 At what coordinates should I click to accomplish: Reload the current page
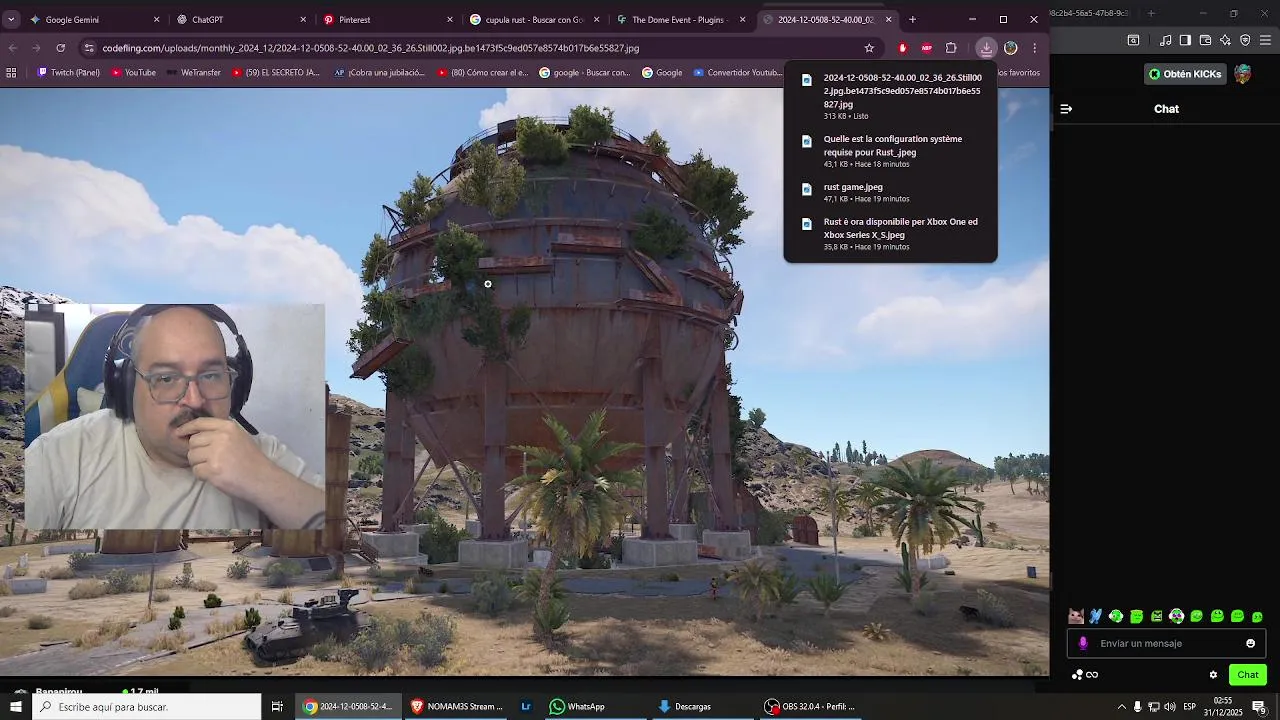[61, 47]
